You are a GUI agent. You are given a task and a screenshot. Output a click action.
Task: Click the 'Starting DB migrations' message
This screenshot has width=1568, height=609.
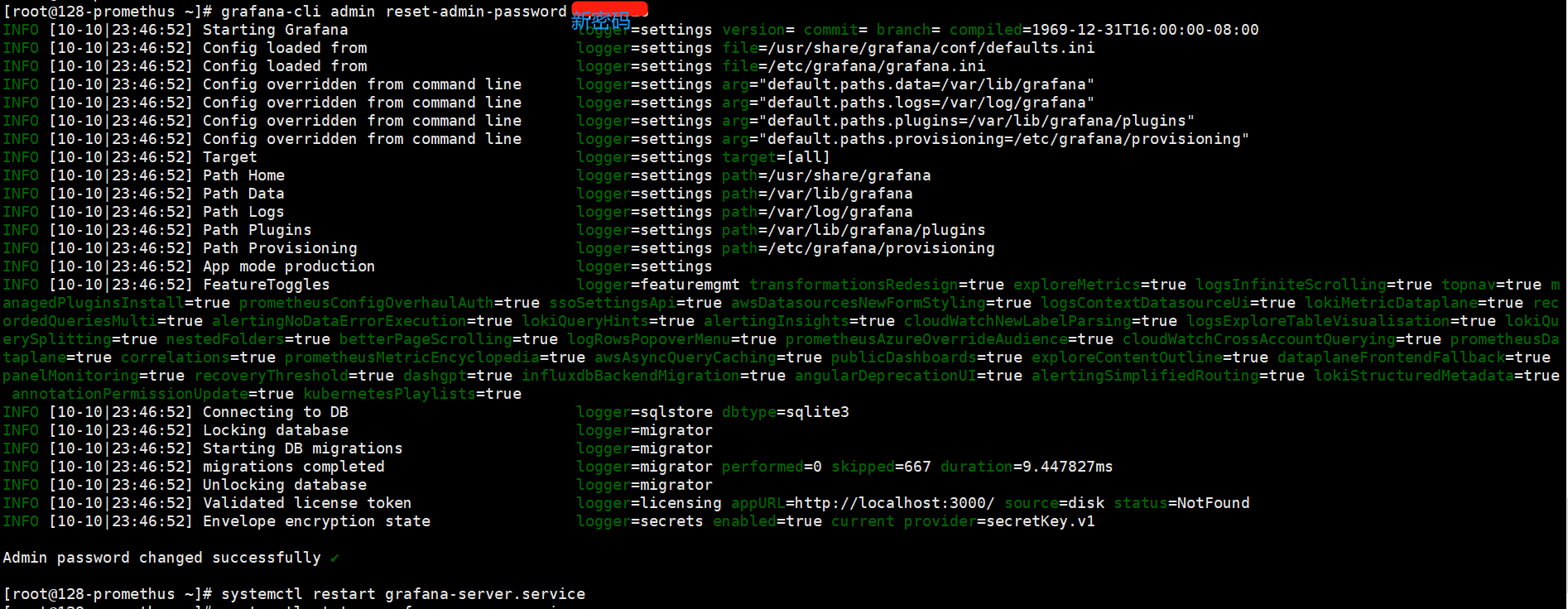[303, 448]
